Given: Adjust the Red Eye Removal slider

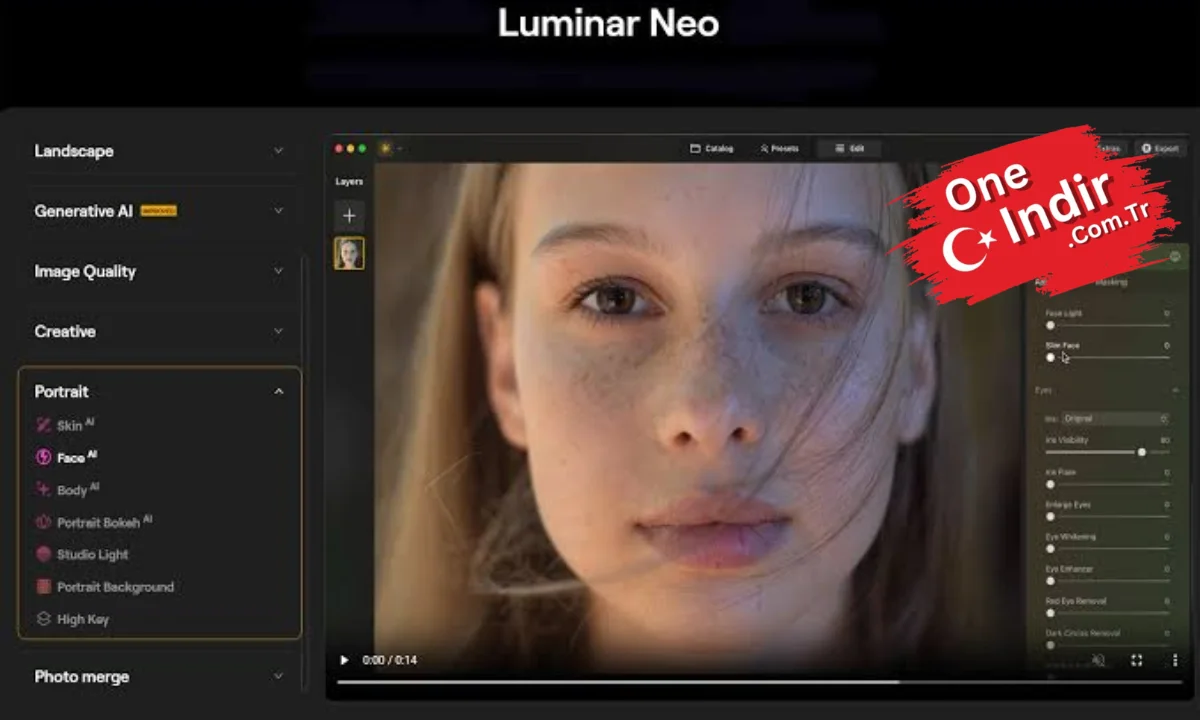Looking at the screenshot, I should 1108,613.
